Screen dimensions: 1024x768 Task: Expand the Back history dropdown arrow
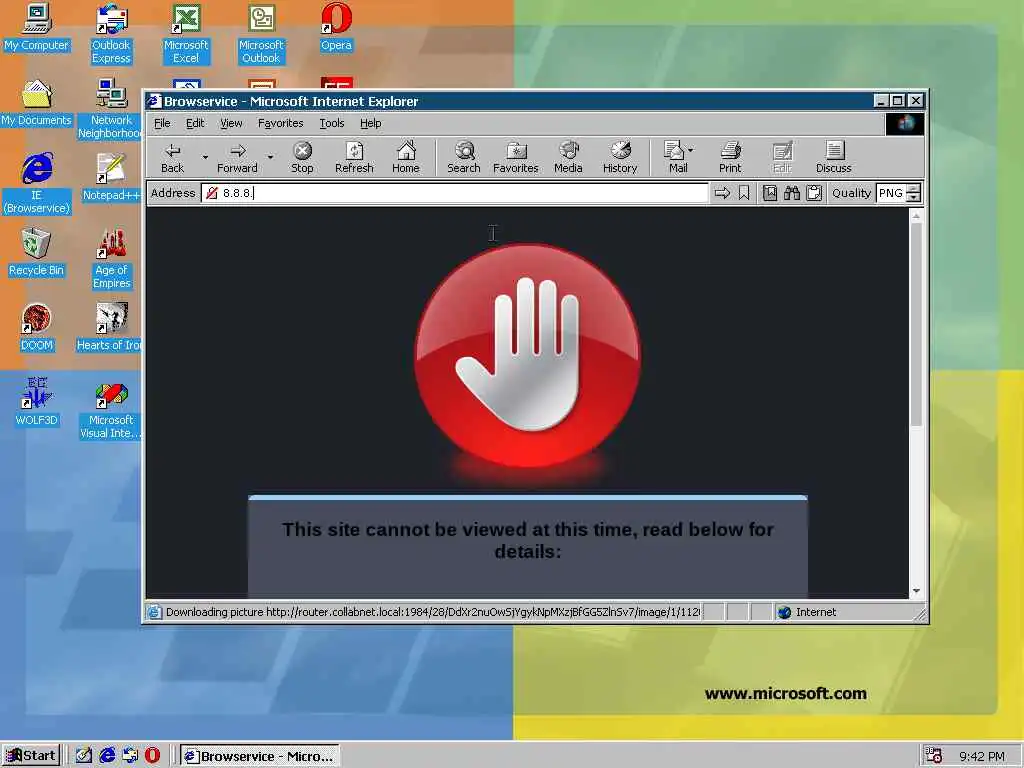click(205, 157)
